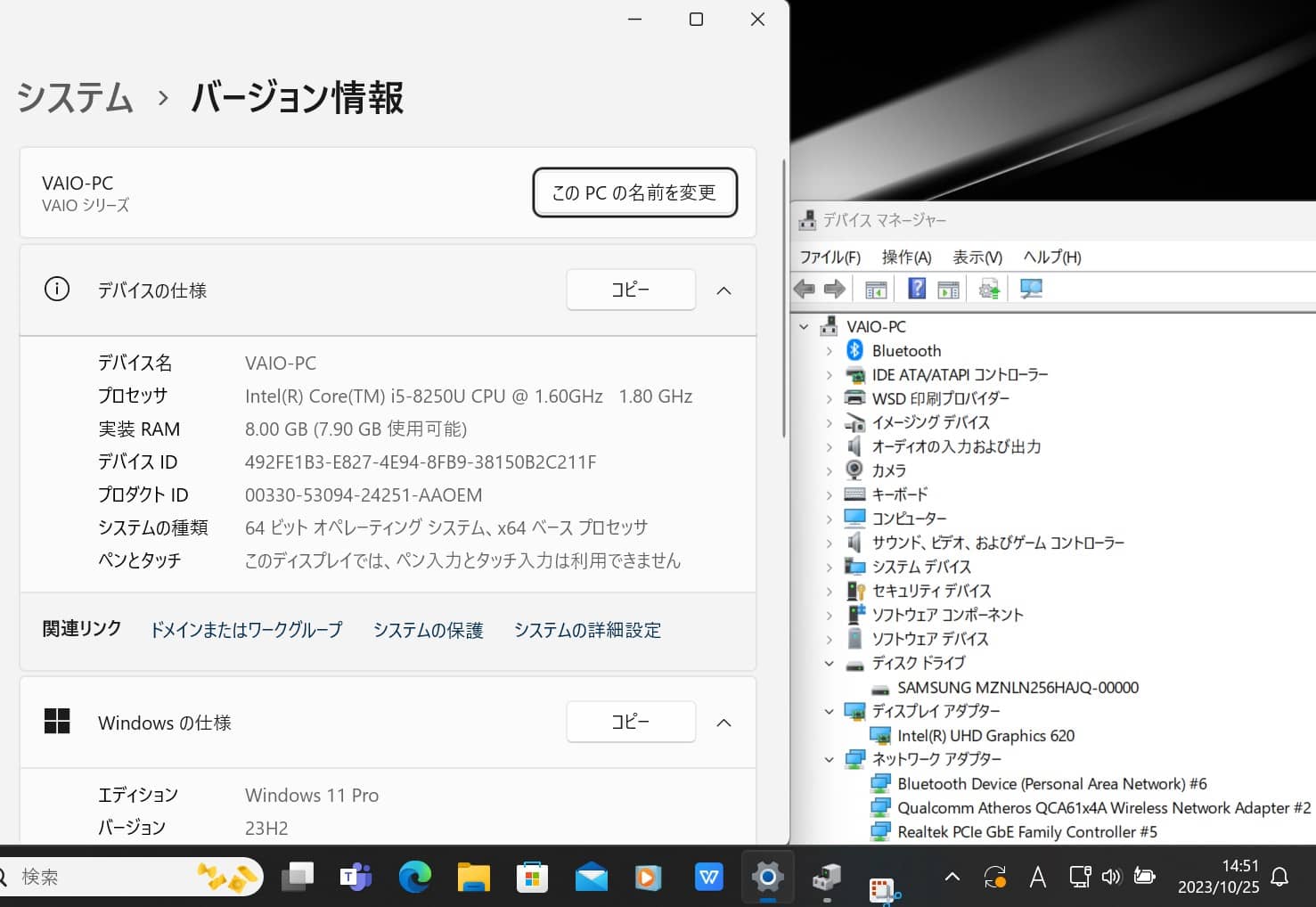
Task: Select the キーボード device category
Action: (x=900, y=494)
